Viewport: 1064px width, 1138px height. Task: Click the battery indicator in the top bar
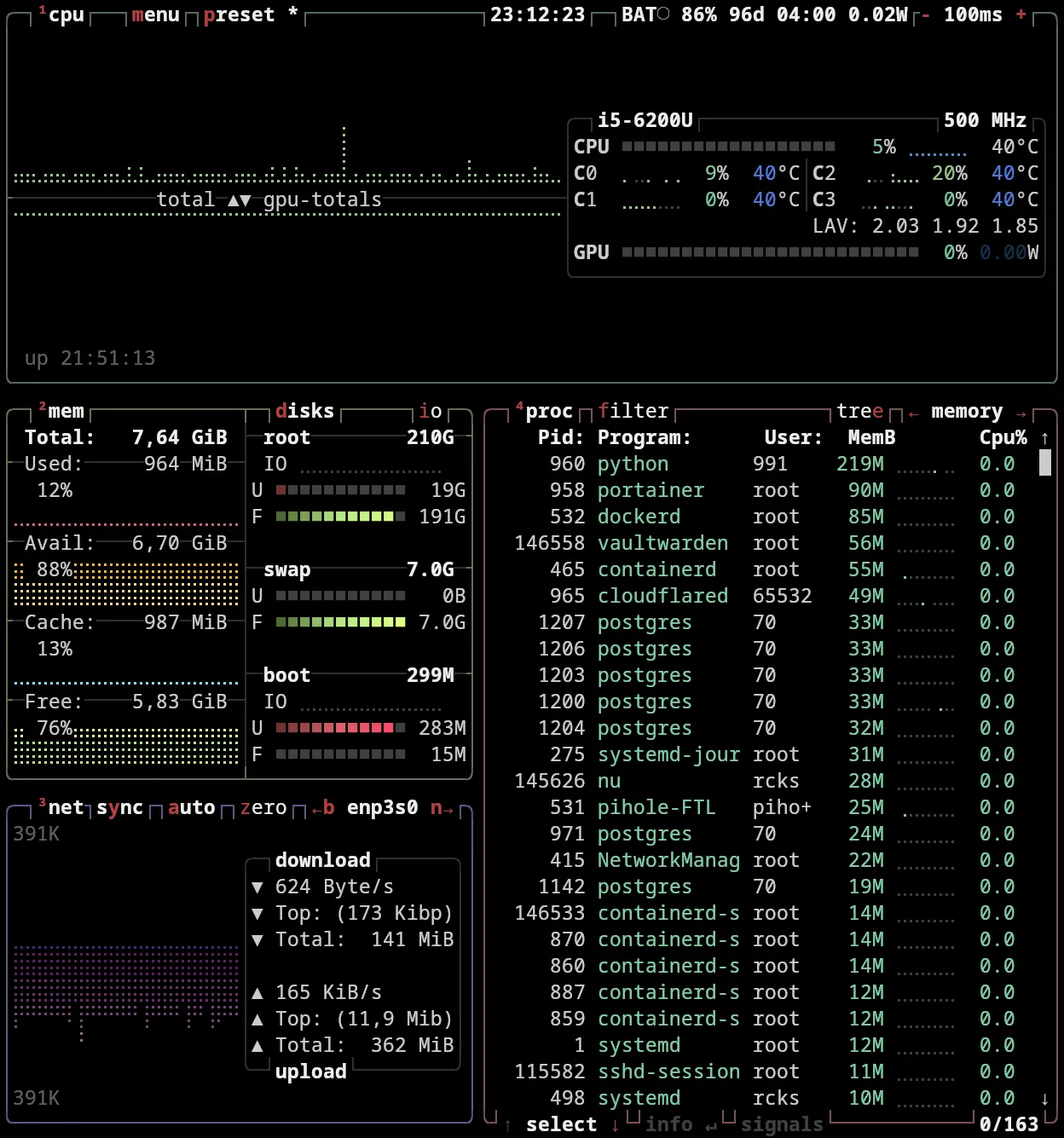tap(674, 14)
